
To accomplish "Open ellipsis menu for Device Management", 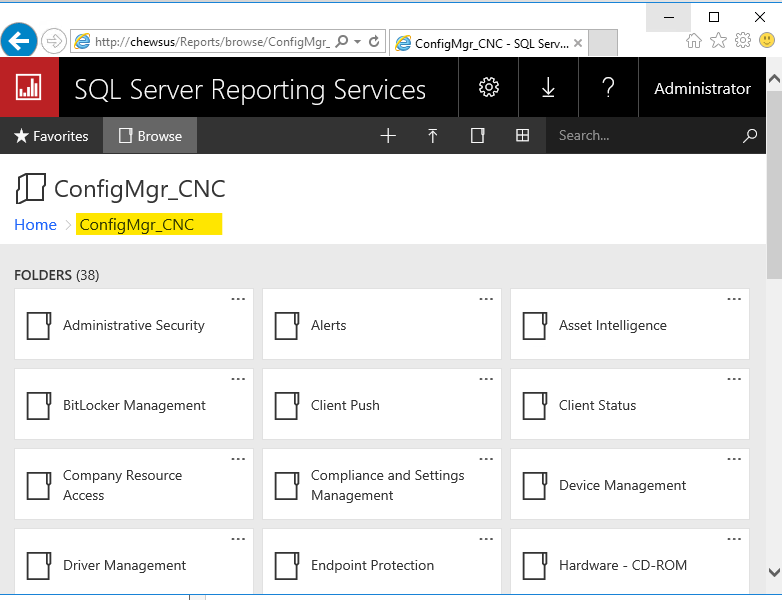I will 734,459.
